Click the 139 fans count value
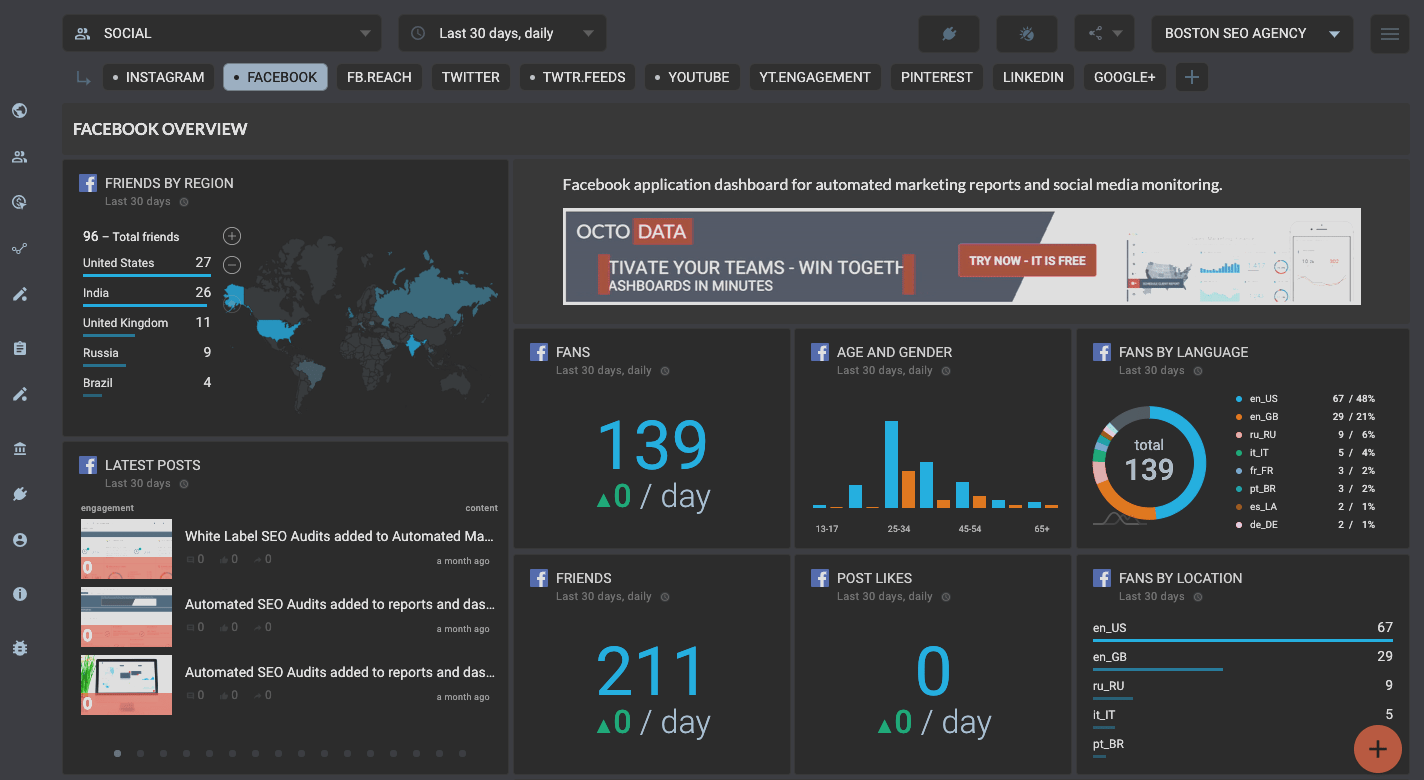 652,444
